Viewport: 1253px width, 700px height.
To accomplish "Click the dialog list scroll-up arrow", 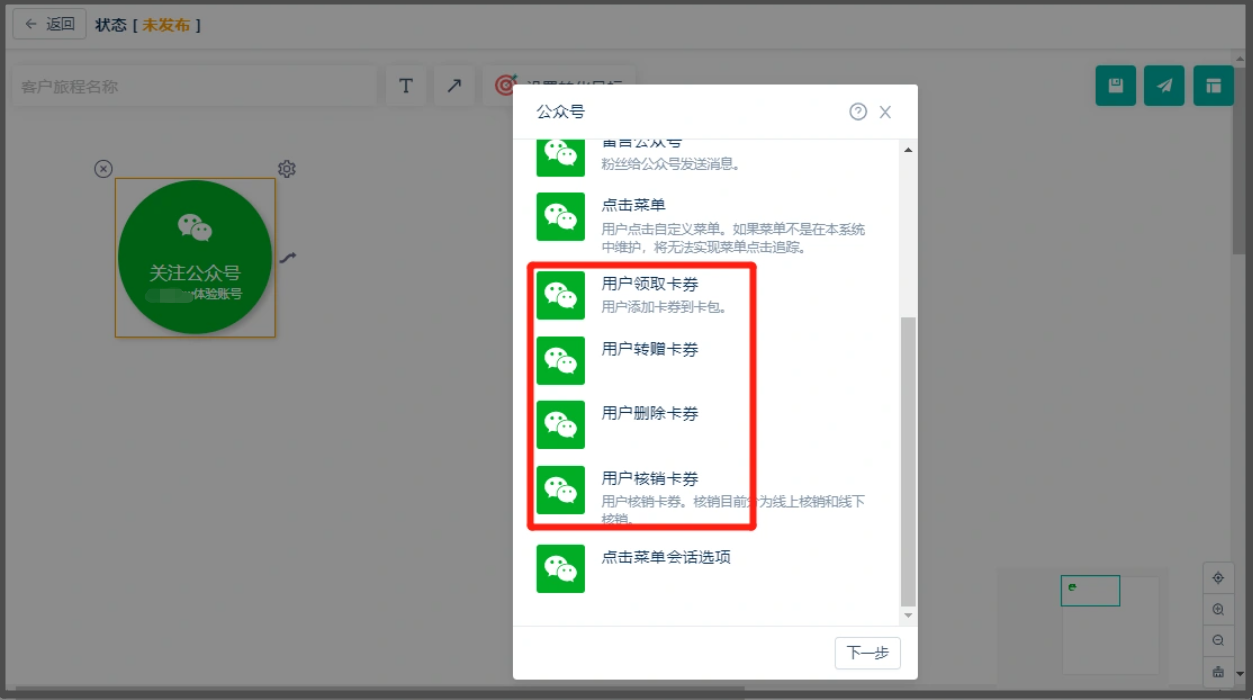I will point(908,150).
